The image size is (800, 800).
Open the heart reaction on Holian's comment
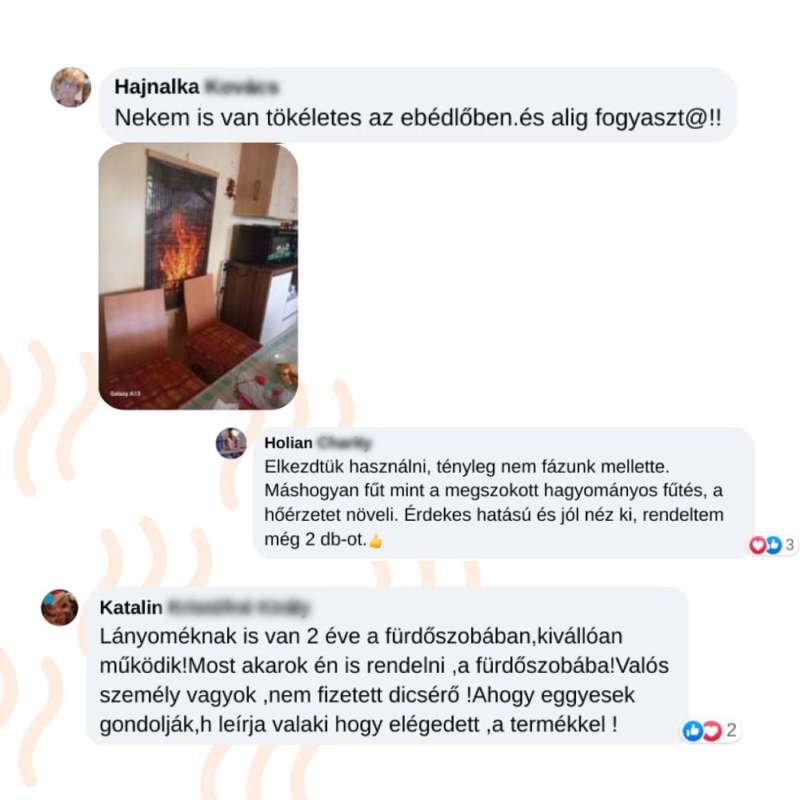pyautogui.click(x=758, y=545)
